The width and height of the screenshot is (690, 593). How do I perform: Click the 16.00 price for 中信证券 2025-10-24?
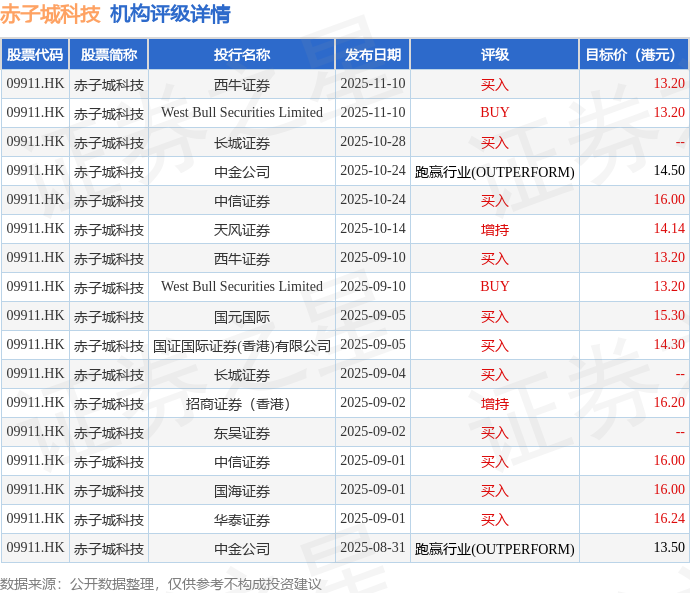(x=669, y=199)
